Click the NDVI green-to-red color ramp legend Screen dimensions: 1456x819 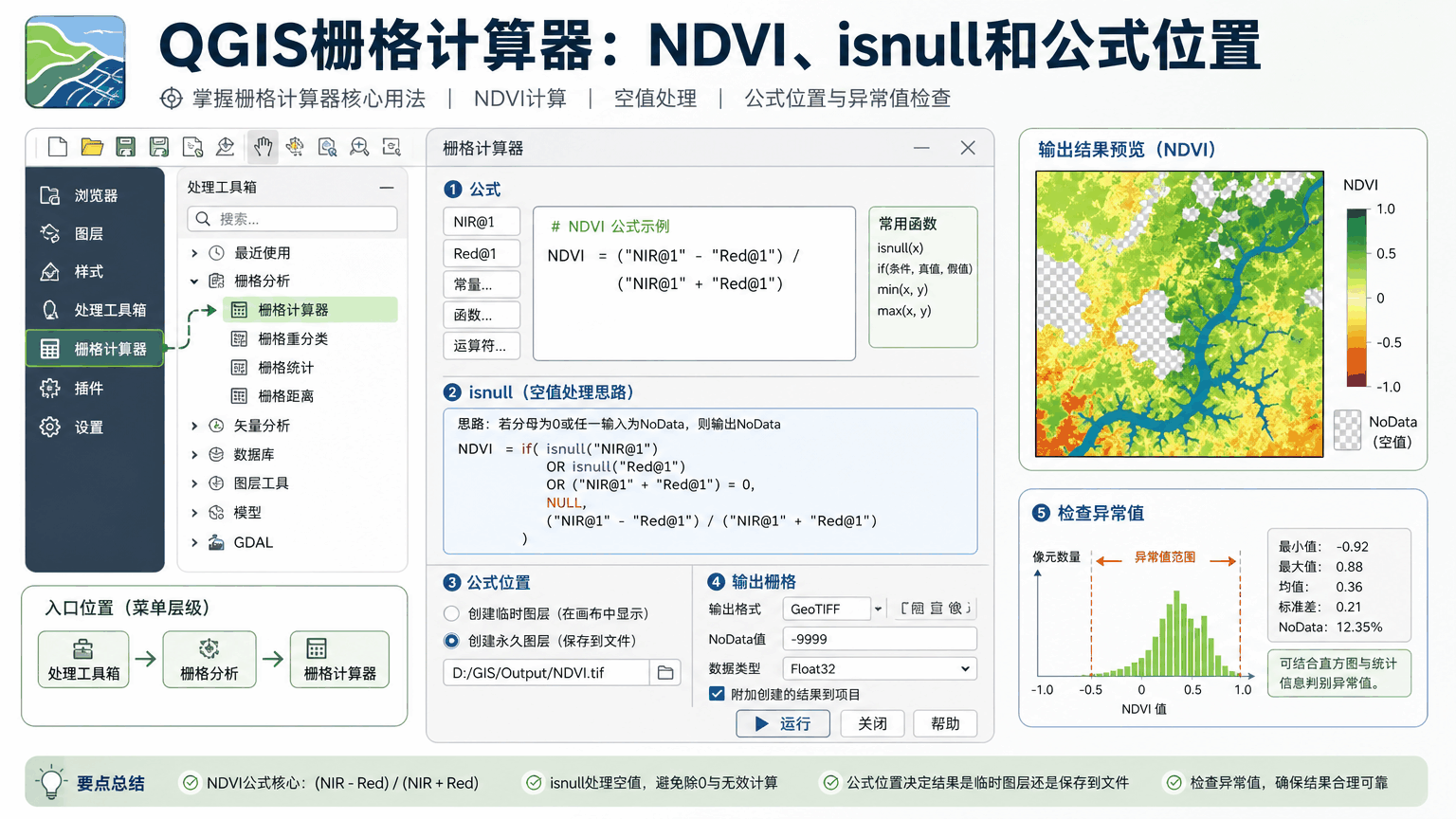(x=1356, y=299)
